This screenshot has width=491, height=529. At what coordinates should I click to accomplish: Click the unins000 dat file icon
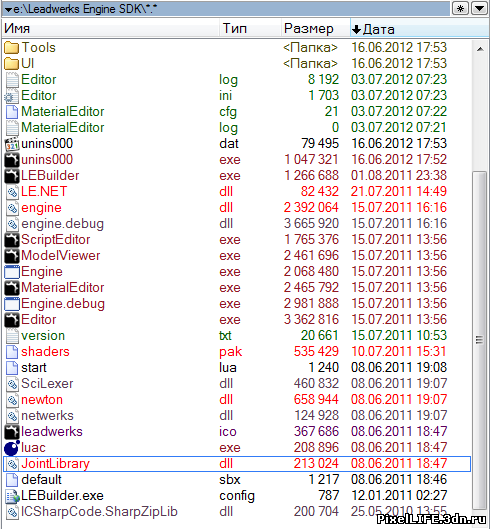pyautogui.click(x=12, y=144)
